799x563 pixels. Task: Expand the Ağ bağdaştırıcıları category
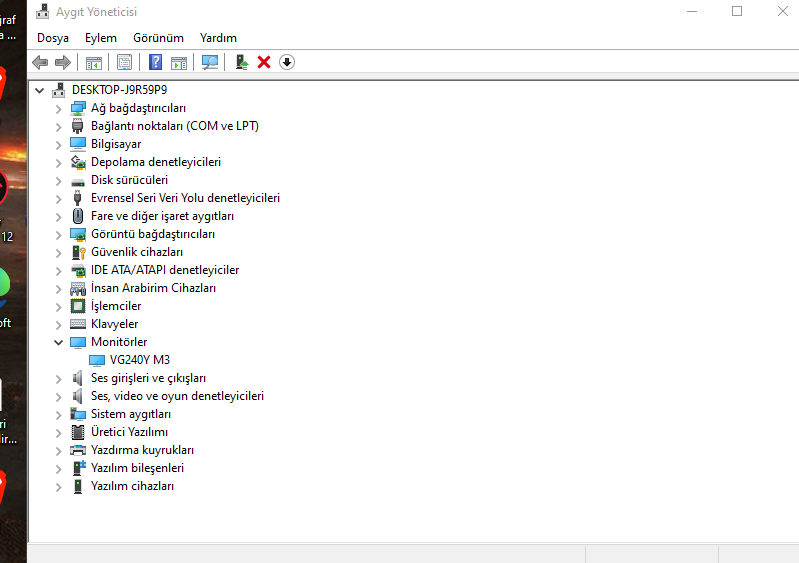(x=59, y=109)
